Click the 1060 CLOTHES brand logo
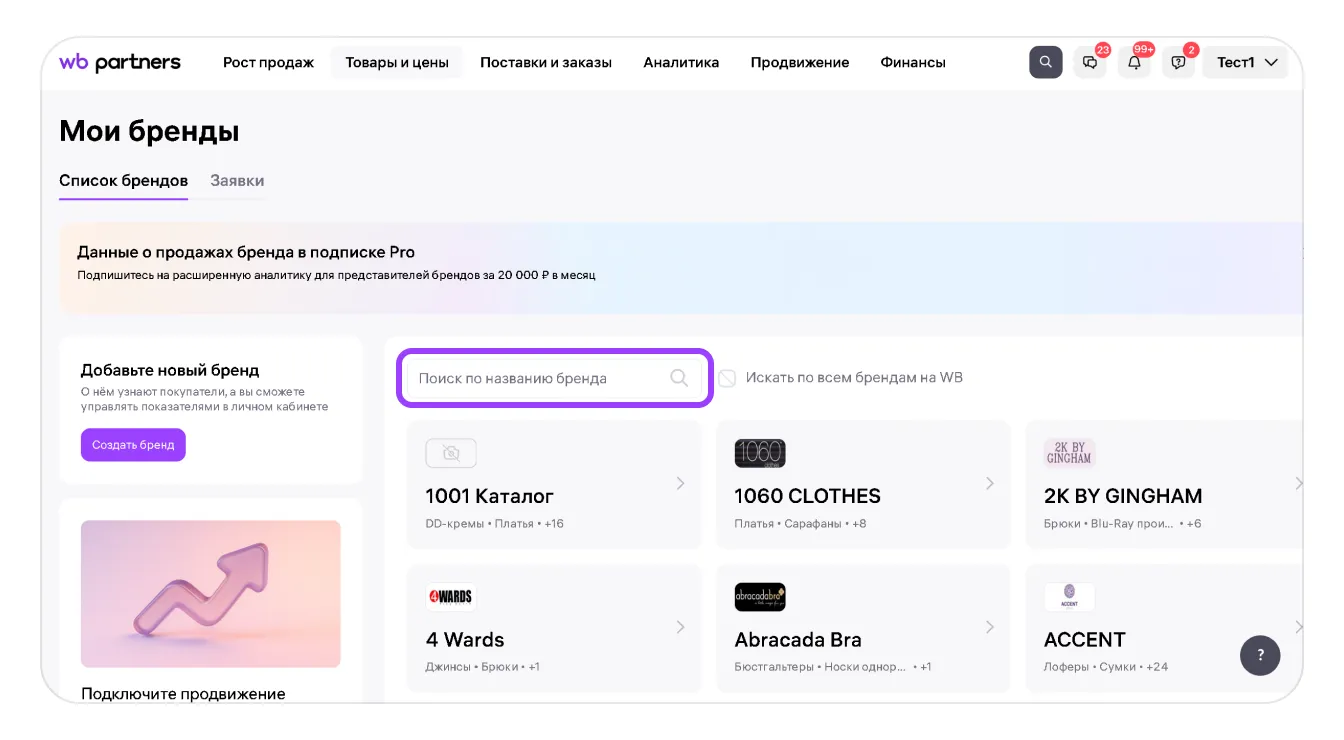1344x740 pixels. point(759,453)
